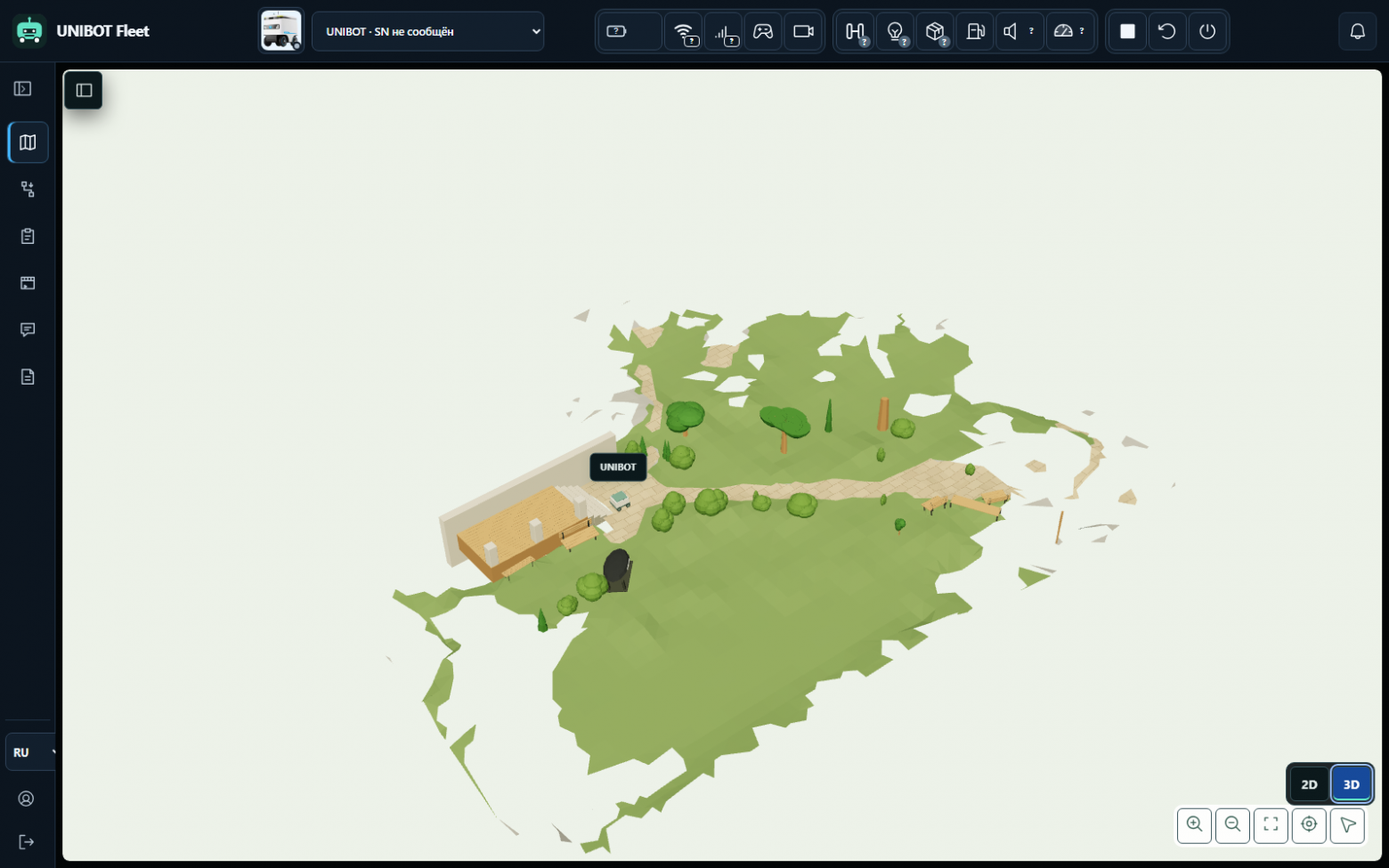The height and width of the screenshot is (868, 1389).
Task: Click the battery status indicator
Action: 629,31
